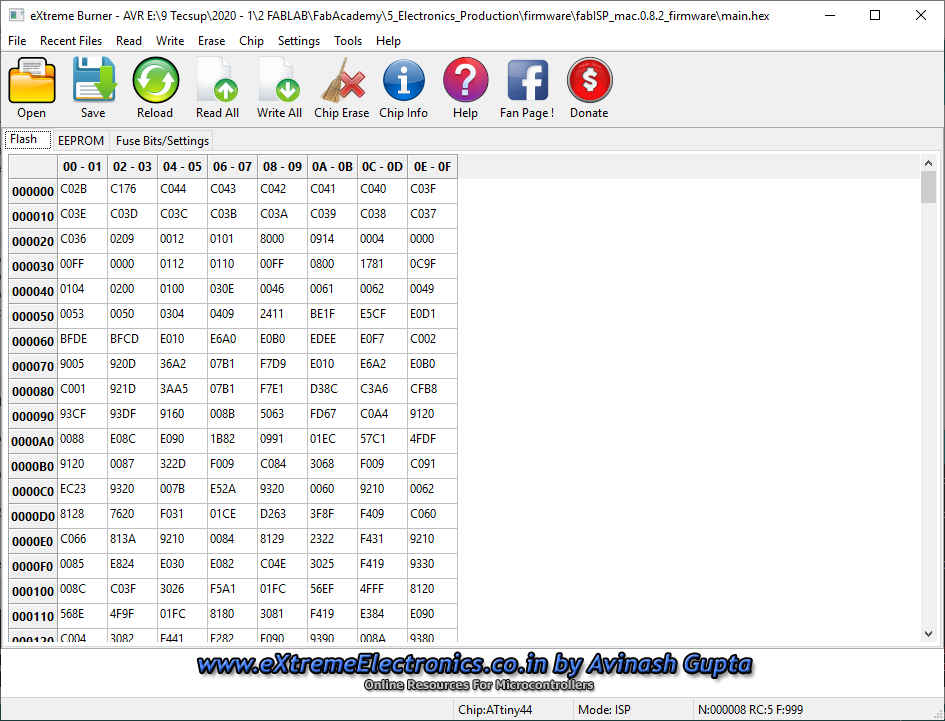
Task: Open the Help menu in the menu bar
Action: (388, 41)
